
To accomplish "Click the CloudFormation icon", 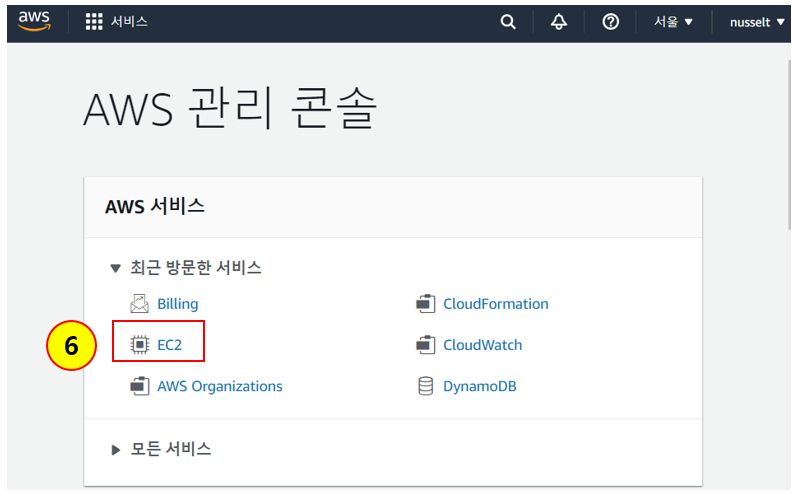I will click(425, 304).
